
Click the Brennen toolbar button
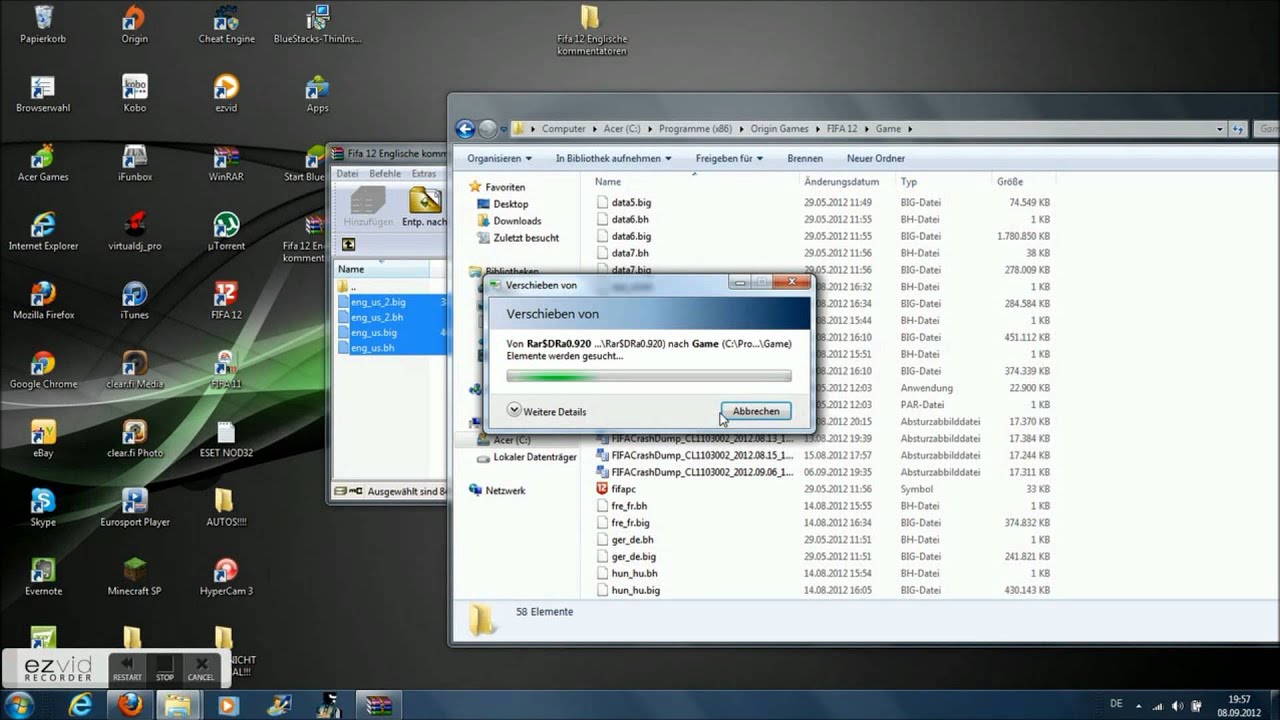click(805, 158)
